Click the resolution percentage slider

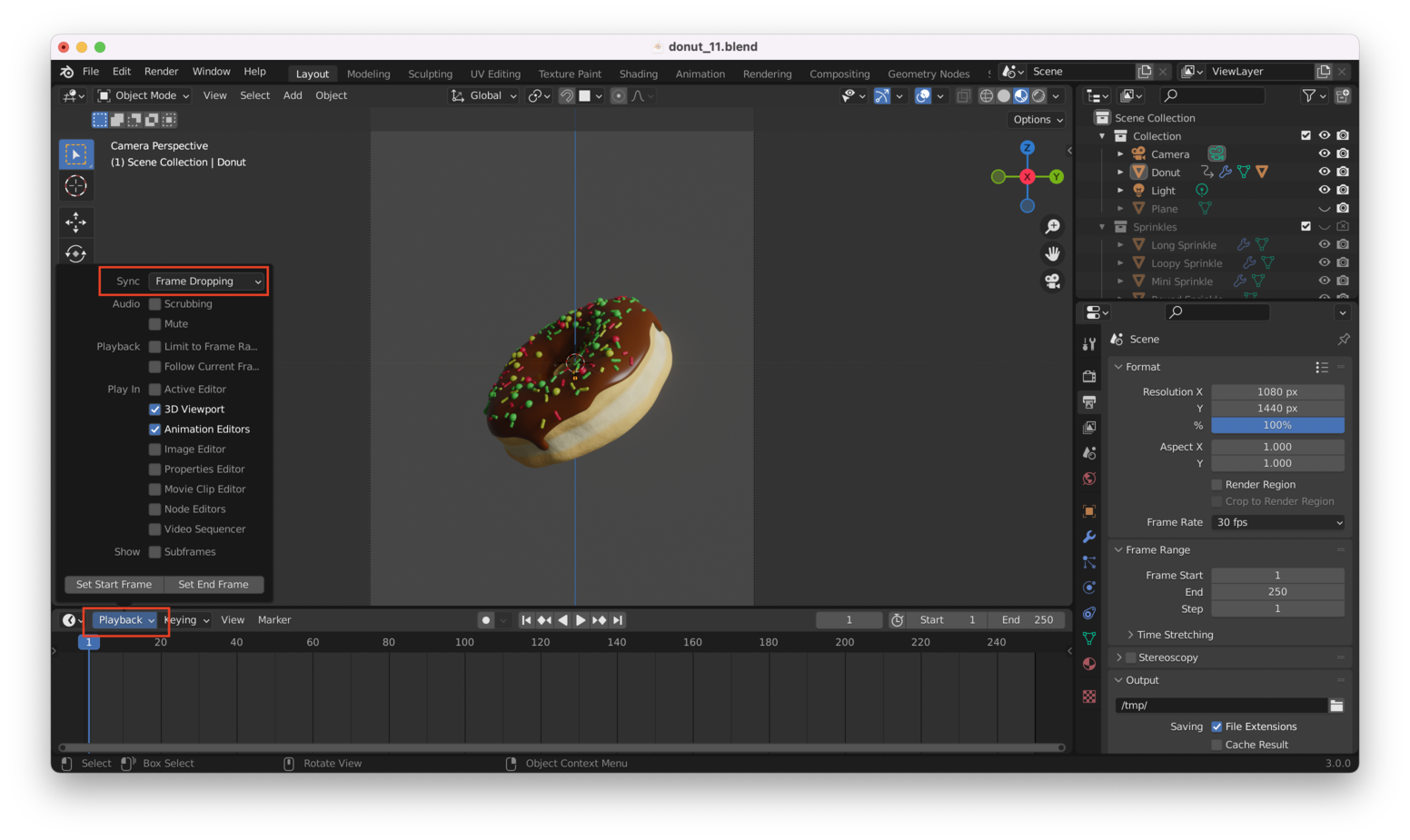click(x=1277, y=425)
